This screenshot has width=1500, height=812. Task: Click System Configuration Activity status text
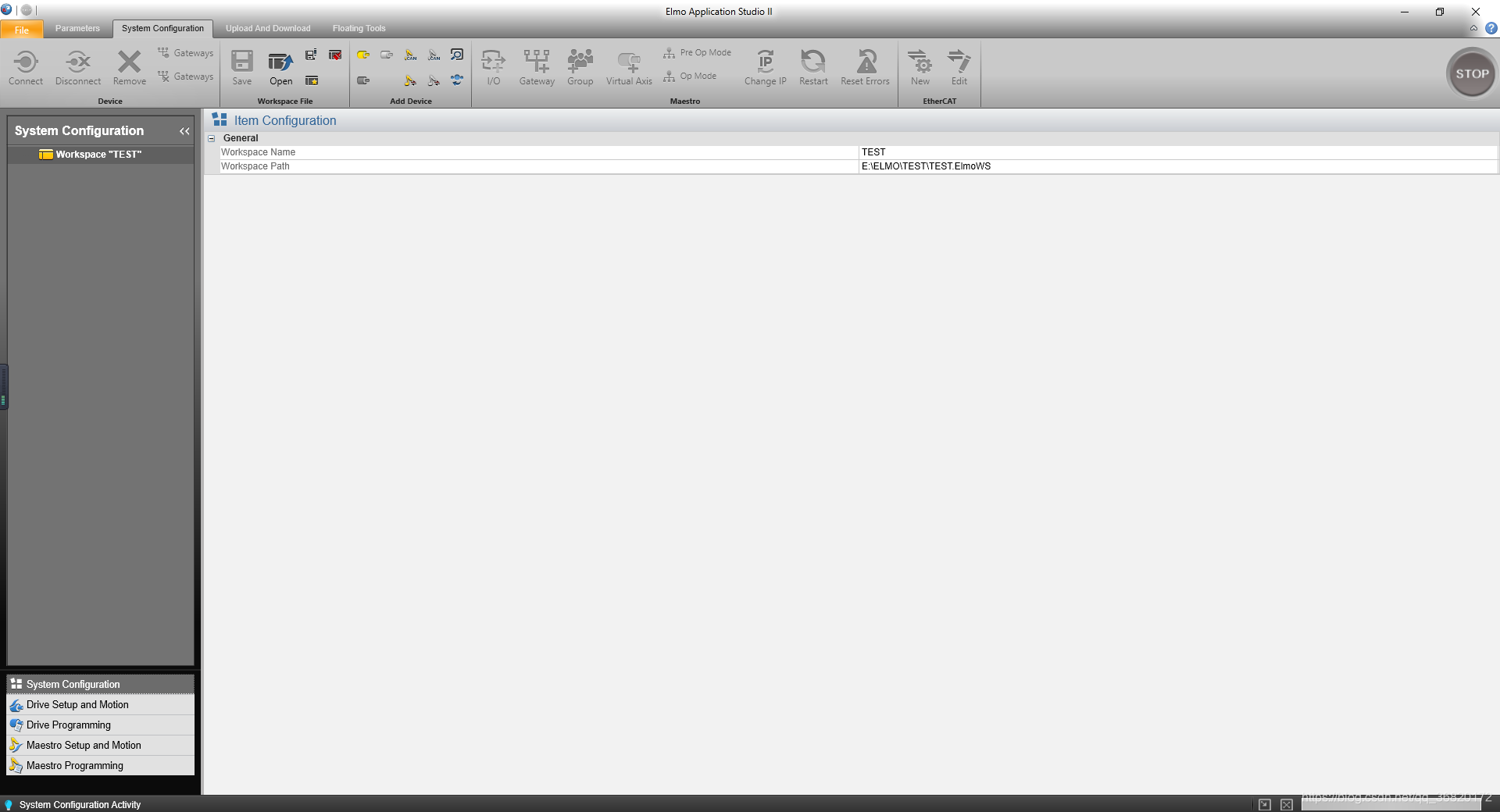pyautogui.click(x=80, y=804)
